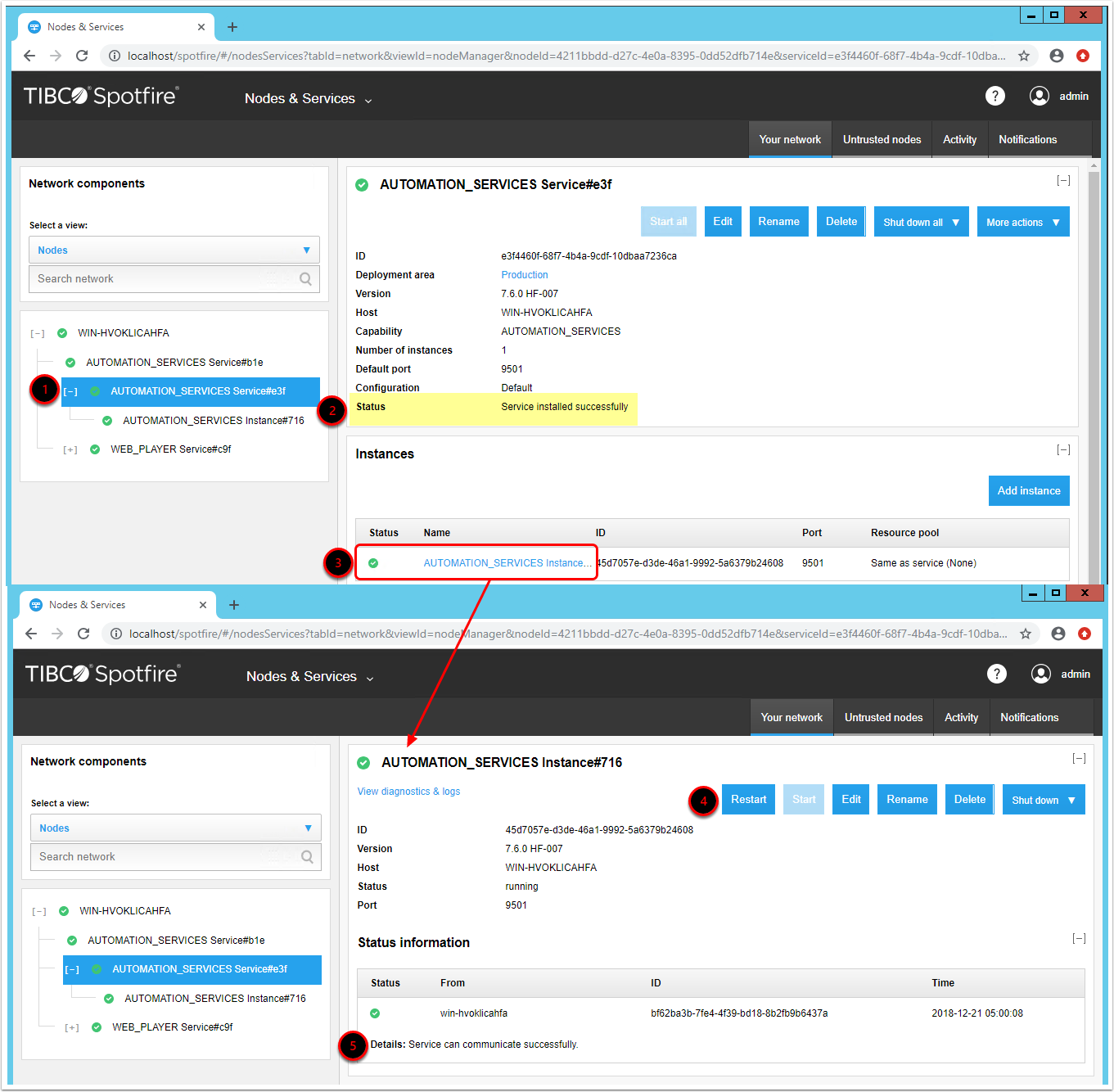Click the Search network field in the bottom window
Image resolution: width=1114 pixels, height=1092 pixels.
(176, 857)
